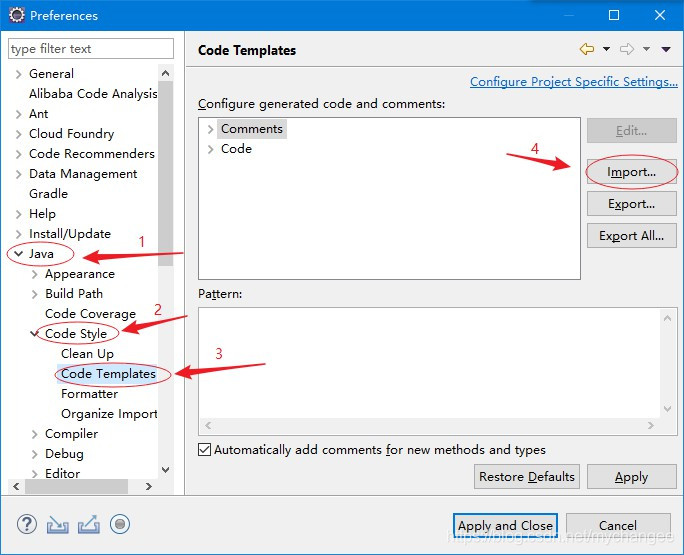Expand the Code template group

pos(210,149)
